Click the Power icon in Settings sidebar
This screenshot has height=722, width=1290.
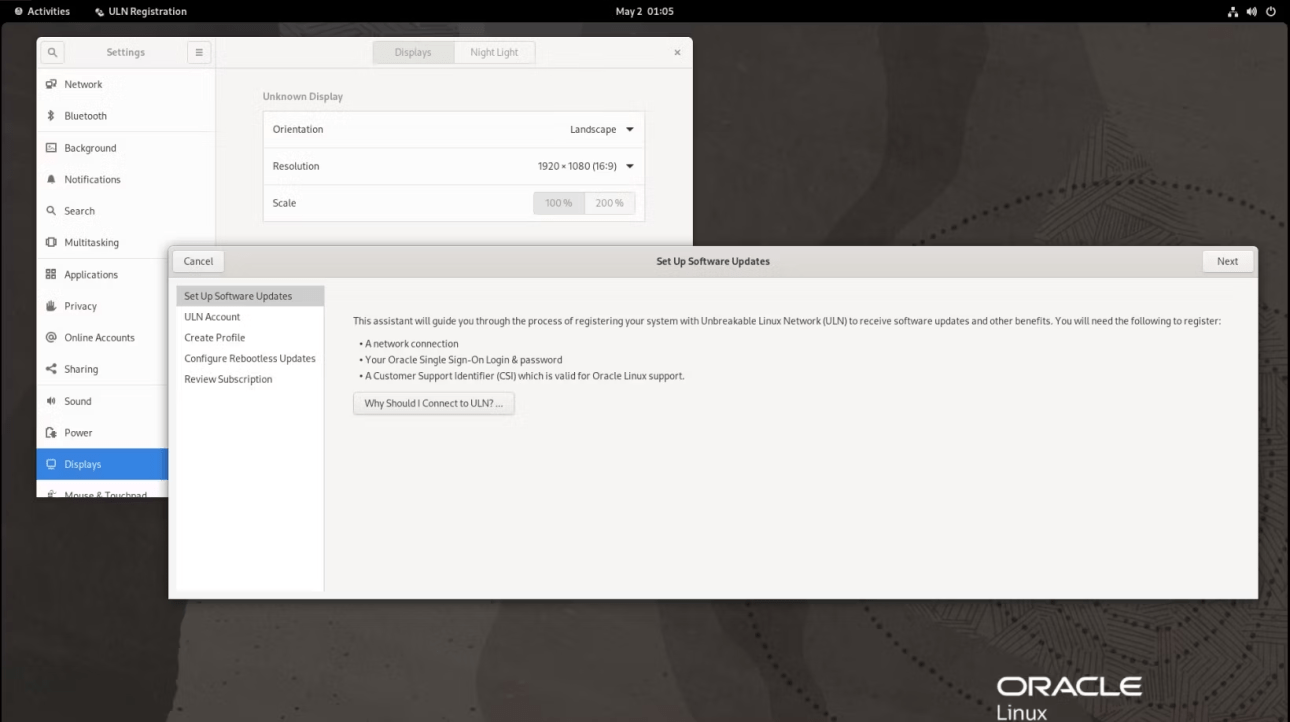point(51,433)
